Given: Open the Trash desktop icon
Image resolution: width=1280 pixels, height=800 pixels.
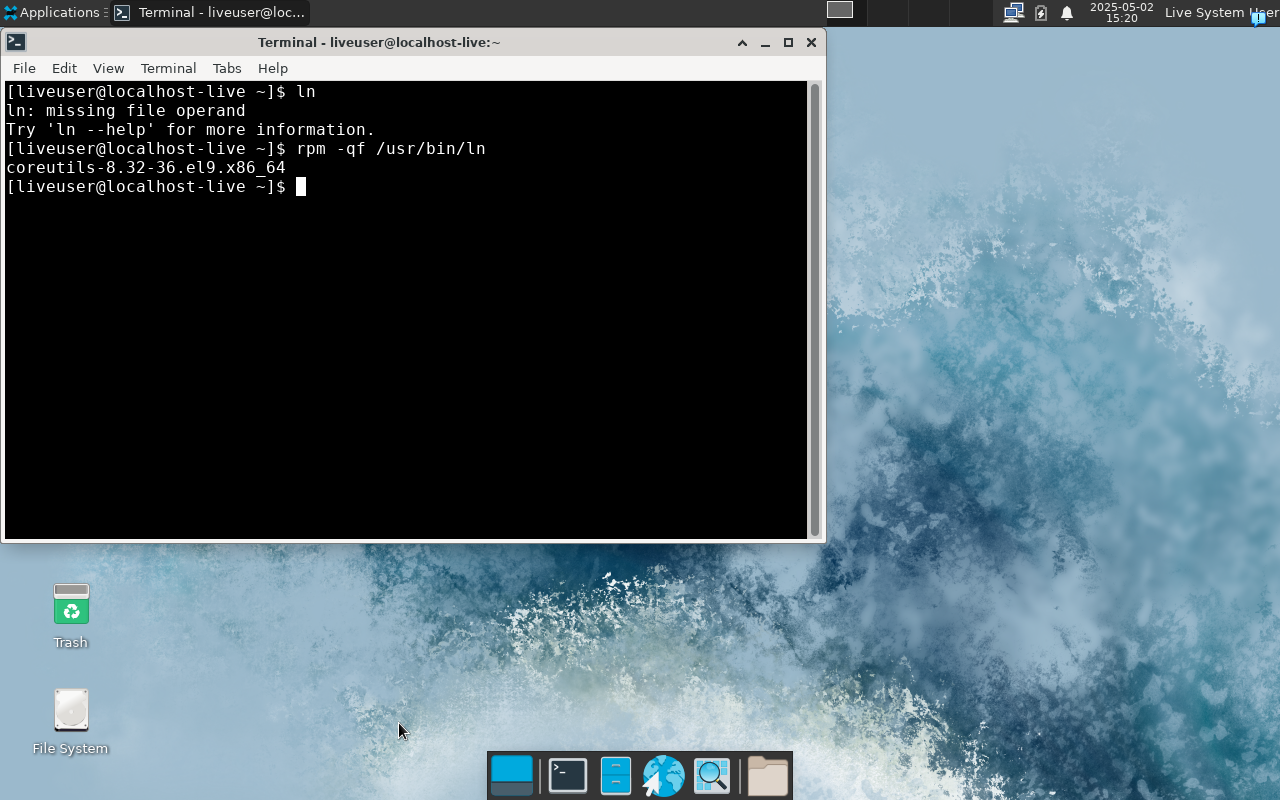Looking at the screenshot, I should tap(71, 606).
